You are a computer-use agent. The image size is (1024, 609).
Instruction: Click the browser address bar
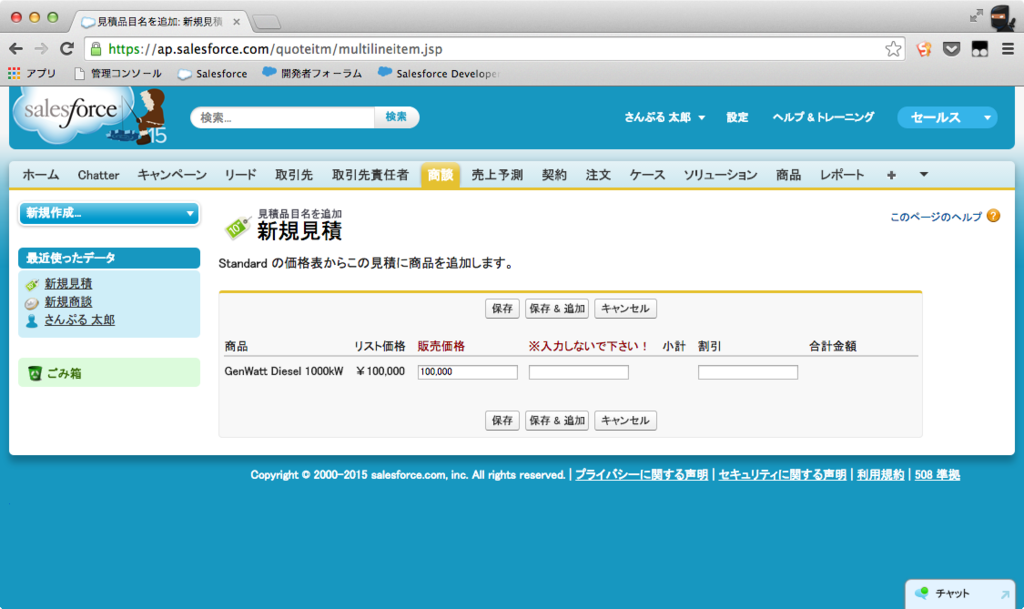pyautogui.click(x=494, y=49)
